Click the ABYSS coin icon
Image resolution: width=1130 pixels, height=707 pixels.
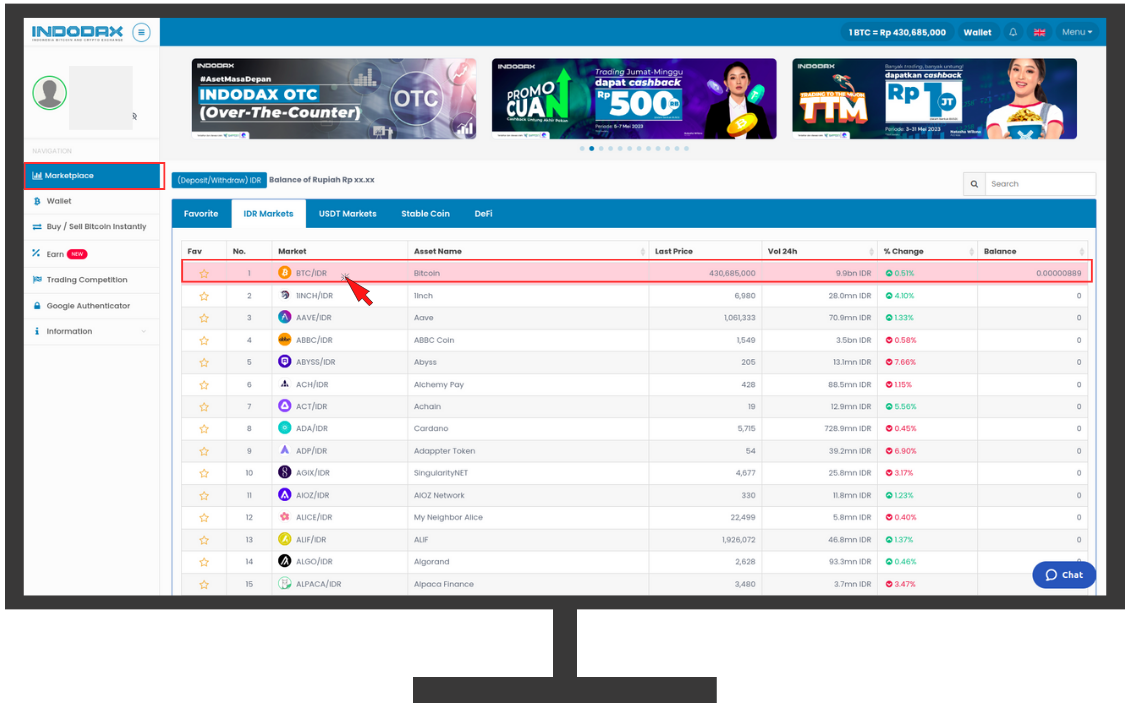click(x=285, y=362)
